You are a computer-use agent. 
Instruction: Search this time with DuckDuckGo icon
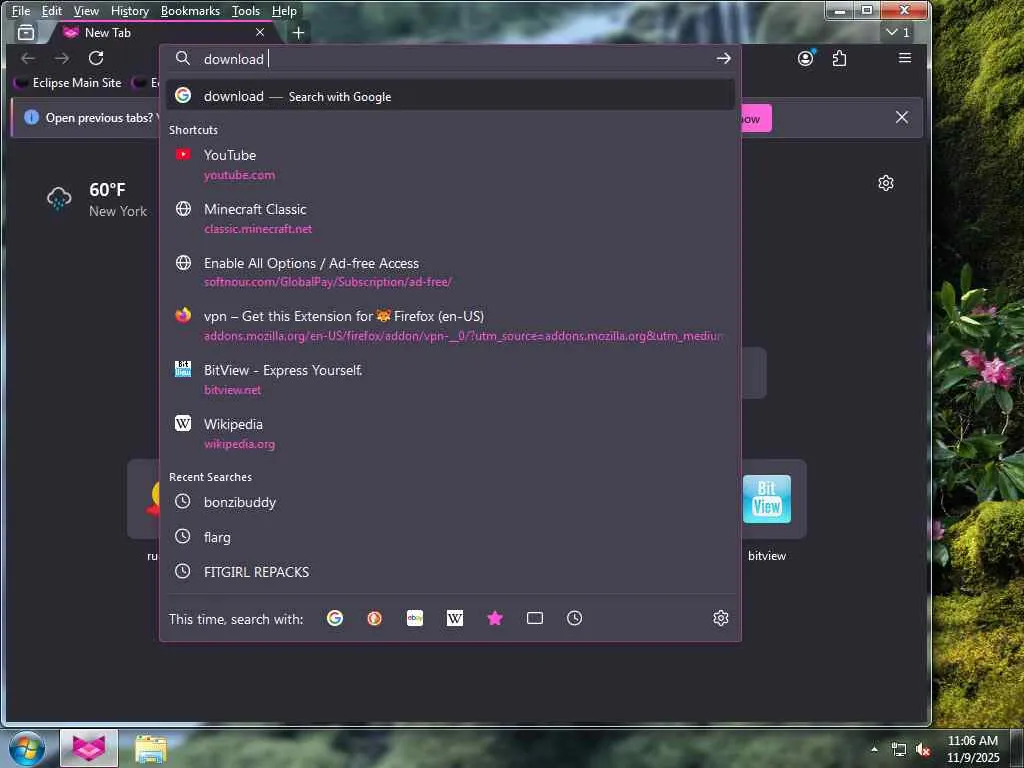click(375, 618)
